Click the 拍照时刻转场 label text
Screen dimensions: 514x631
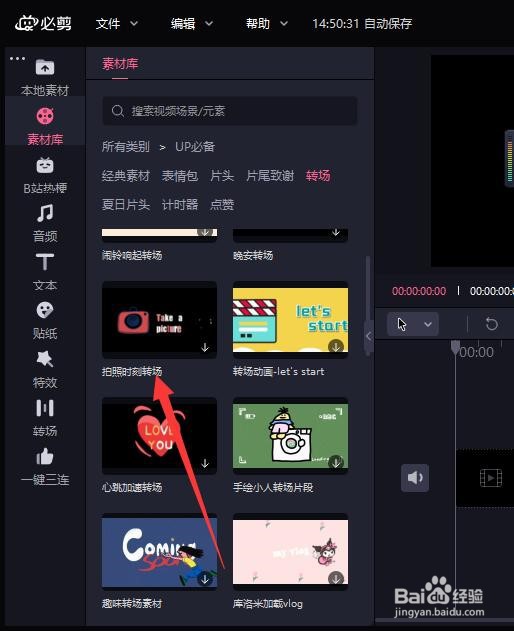tap(132, 371)
